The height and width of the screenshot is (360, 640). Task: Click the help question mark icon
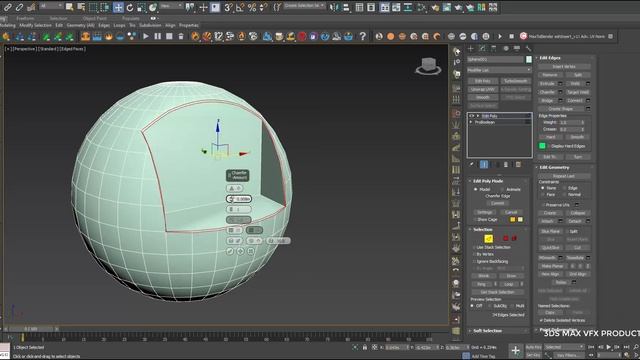362,36
